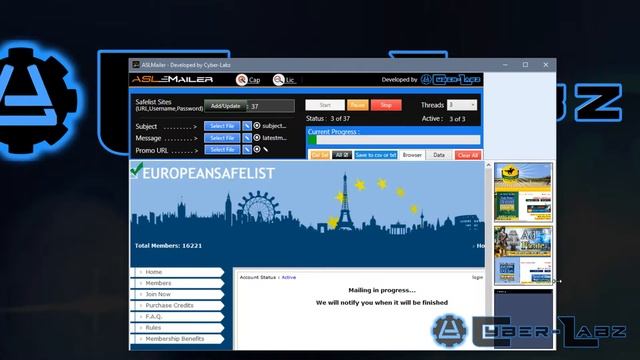Screen dimensions: 640x360
Task: Open the first site thumbnail with yellow logo
Action: [523, 192]
